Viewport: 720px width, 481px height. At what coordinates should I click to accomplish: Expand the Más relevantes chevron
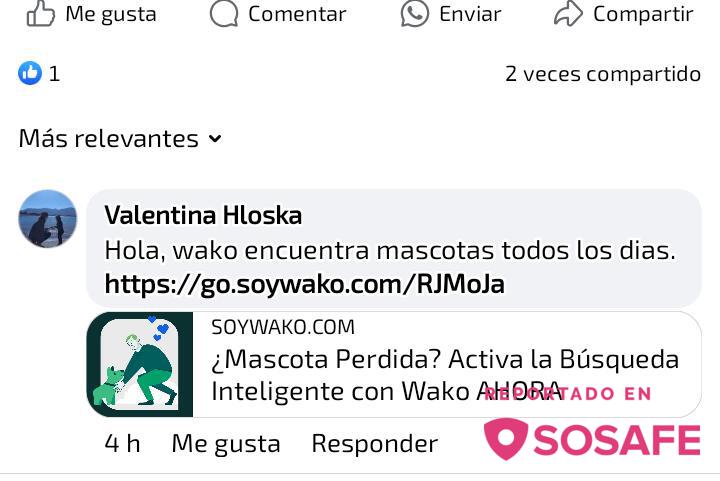point(215,139)
